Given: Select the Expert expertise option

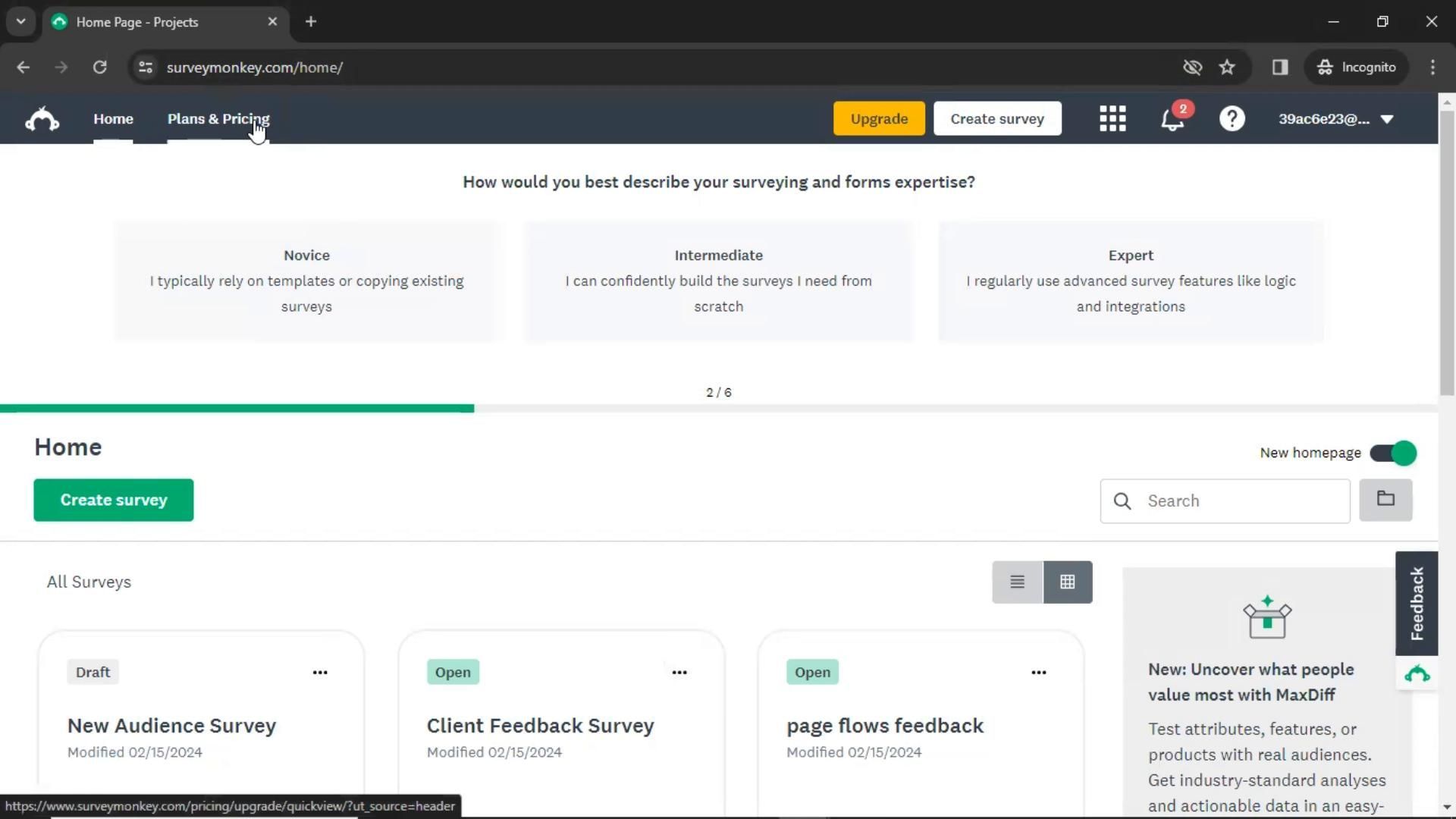Looking at the screenshot, I should coord(1131,281).
